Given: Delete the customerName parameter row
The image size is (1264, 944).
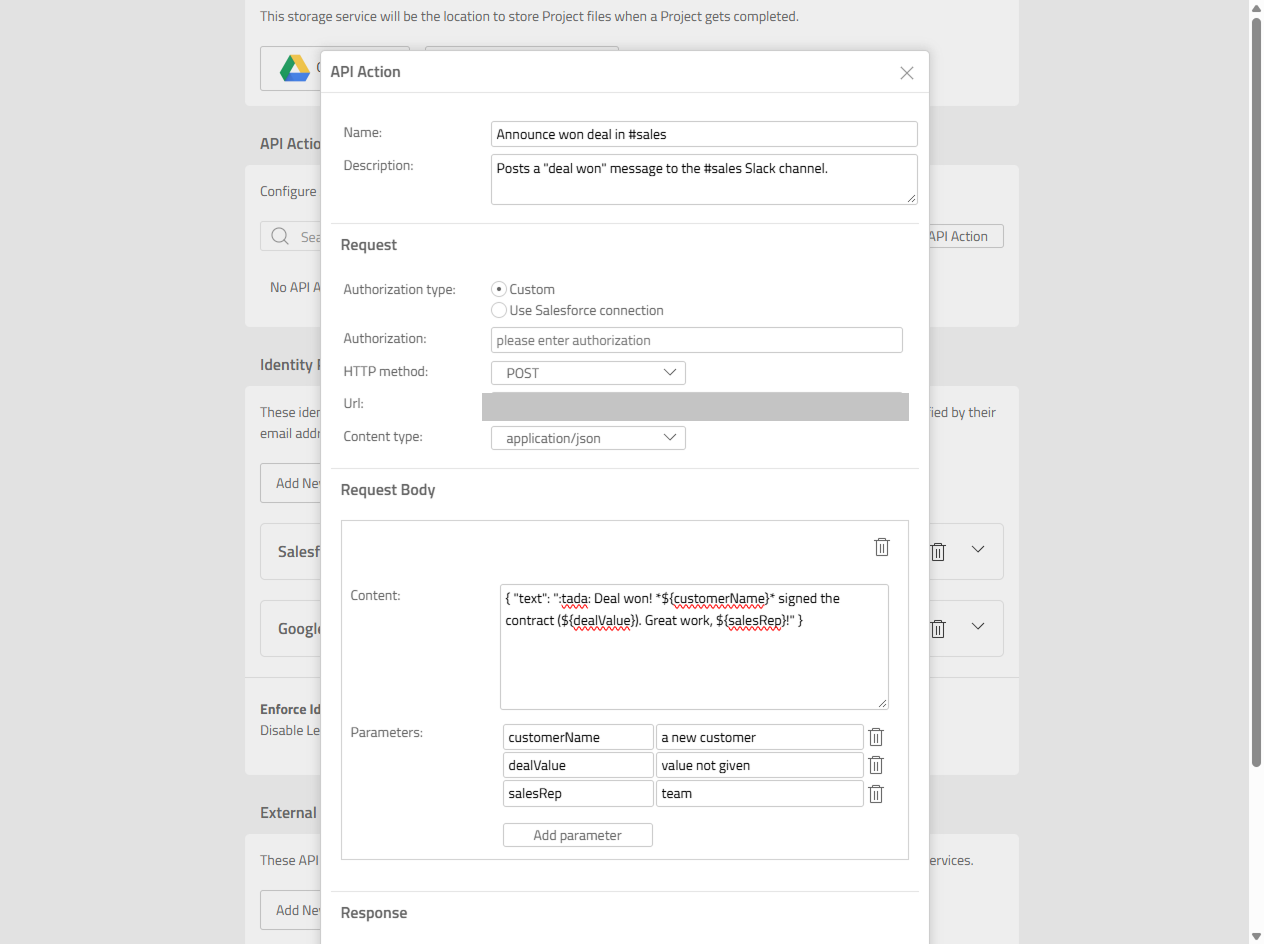Looking at the screenshot, I should click(x=876, y=737).
